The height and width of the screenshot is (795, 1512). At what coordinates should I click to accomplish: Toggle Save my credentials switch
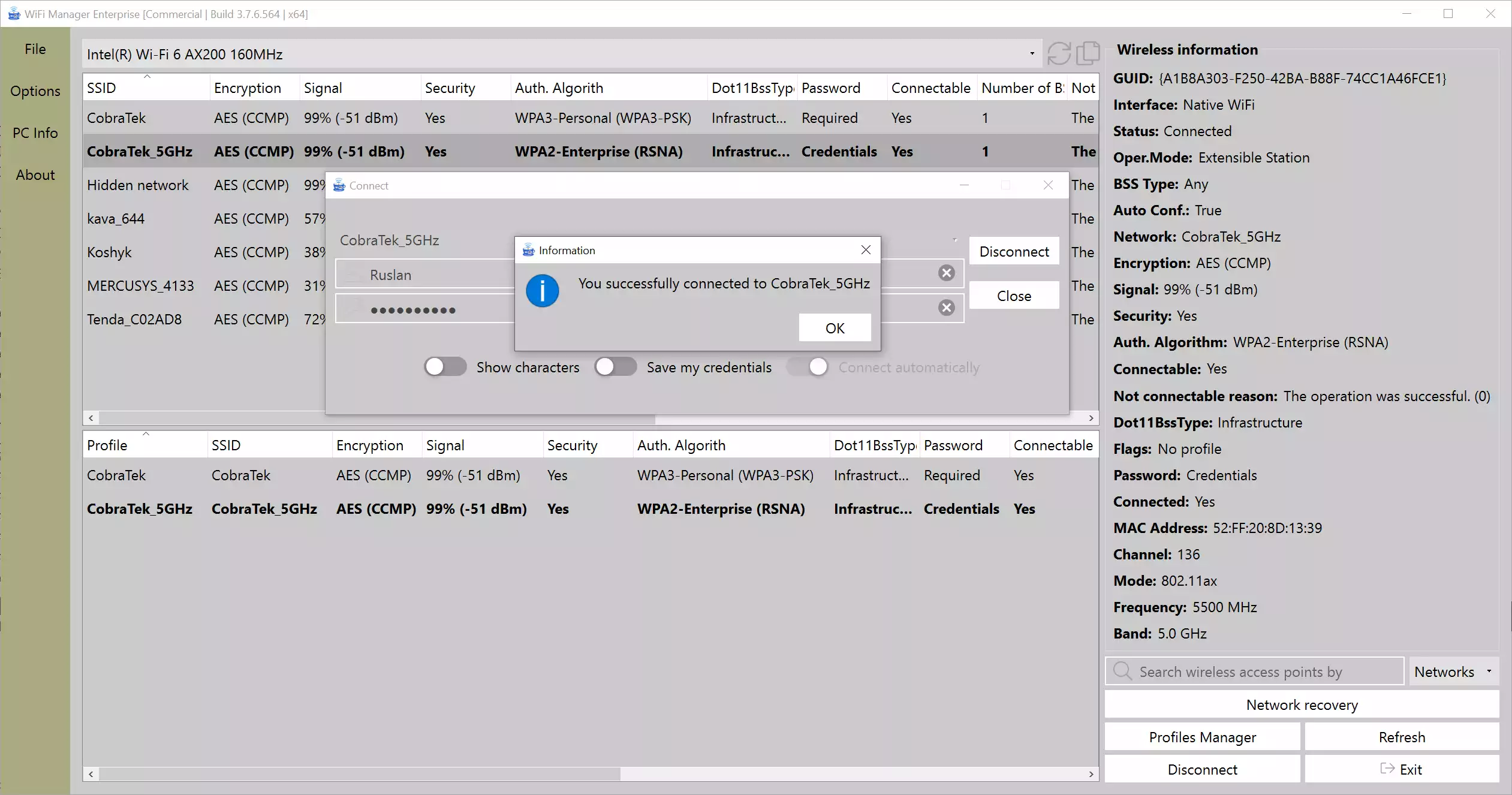615,367
